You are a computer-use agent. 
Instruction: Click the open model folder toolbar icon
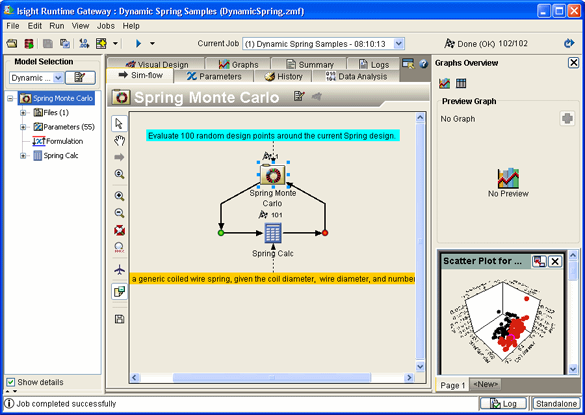(12, 44)
